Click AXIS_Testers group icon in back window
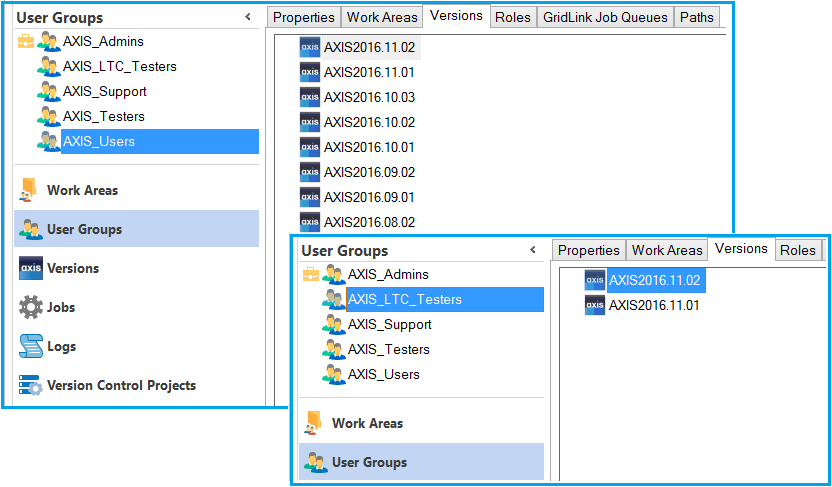 [49, 116]
